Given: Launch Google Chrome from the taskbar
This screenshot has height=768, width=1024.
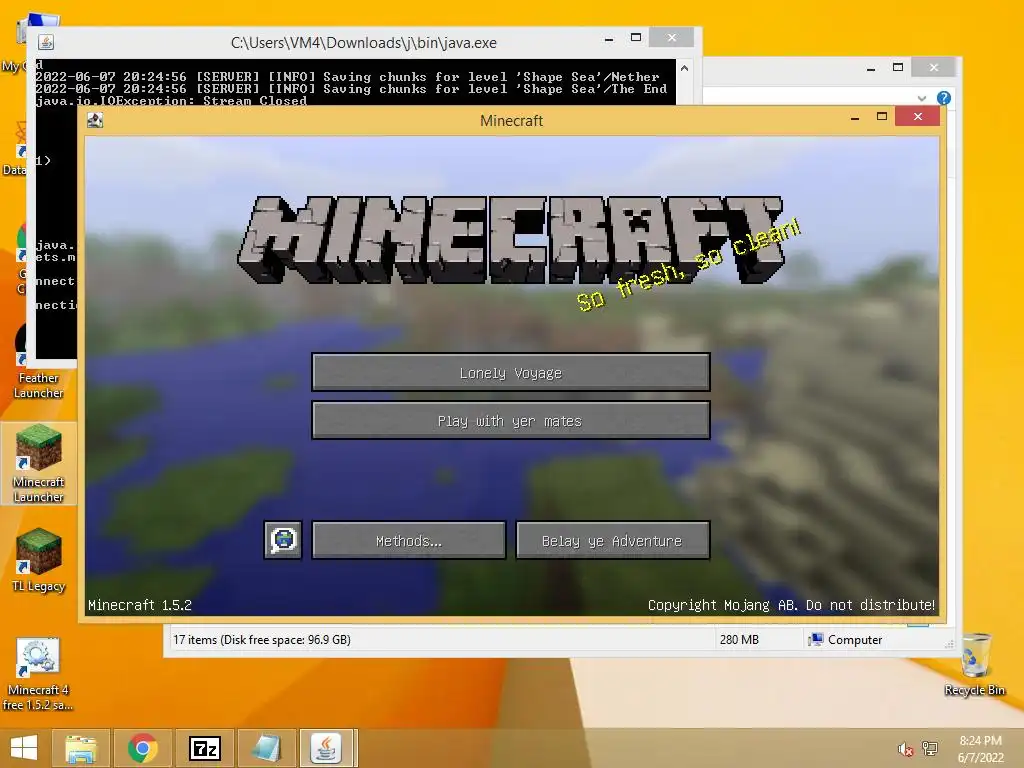Looking at the screenshot, I should click(142, 748).
